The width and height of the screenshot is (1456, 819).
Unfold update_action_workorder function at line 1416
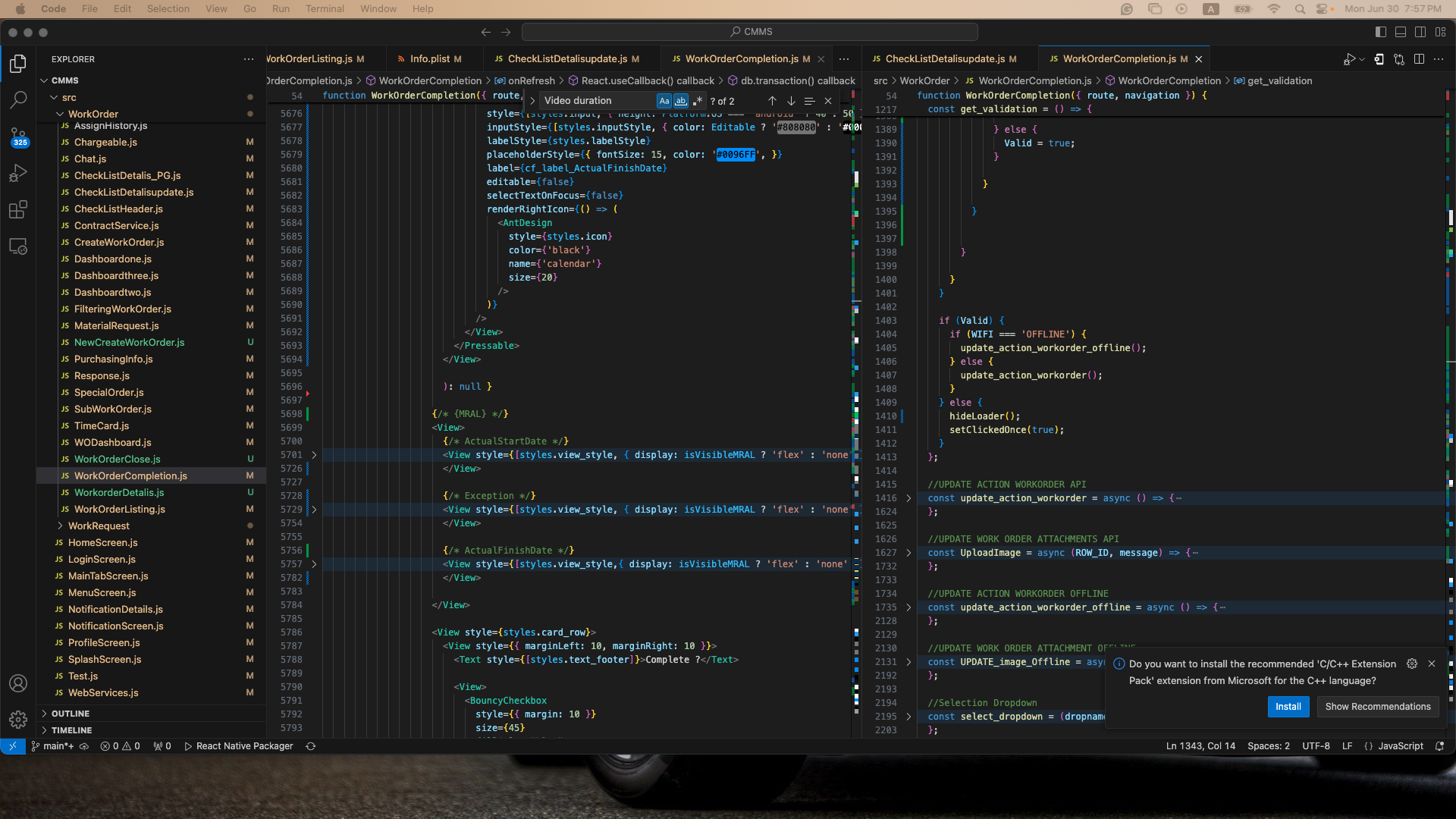908,498
